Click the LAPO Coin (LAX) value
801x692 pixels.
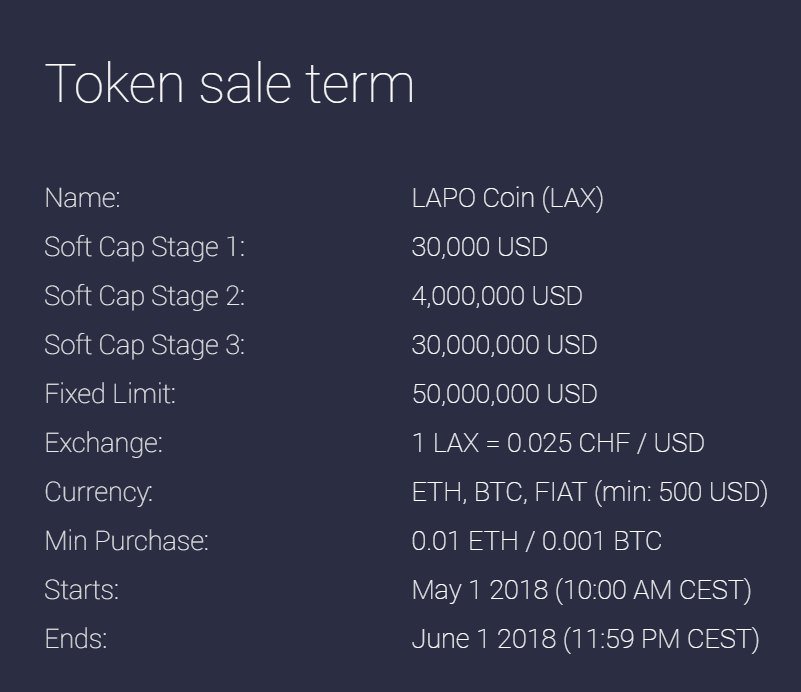click(x=508, y=198)
